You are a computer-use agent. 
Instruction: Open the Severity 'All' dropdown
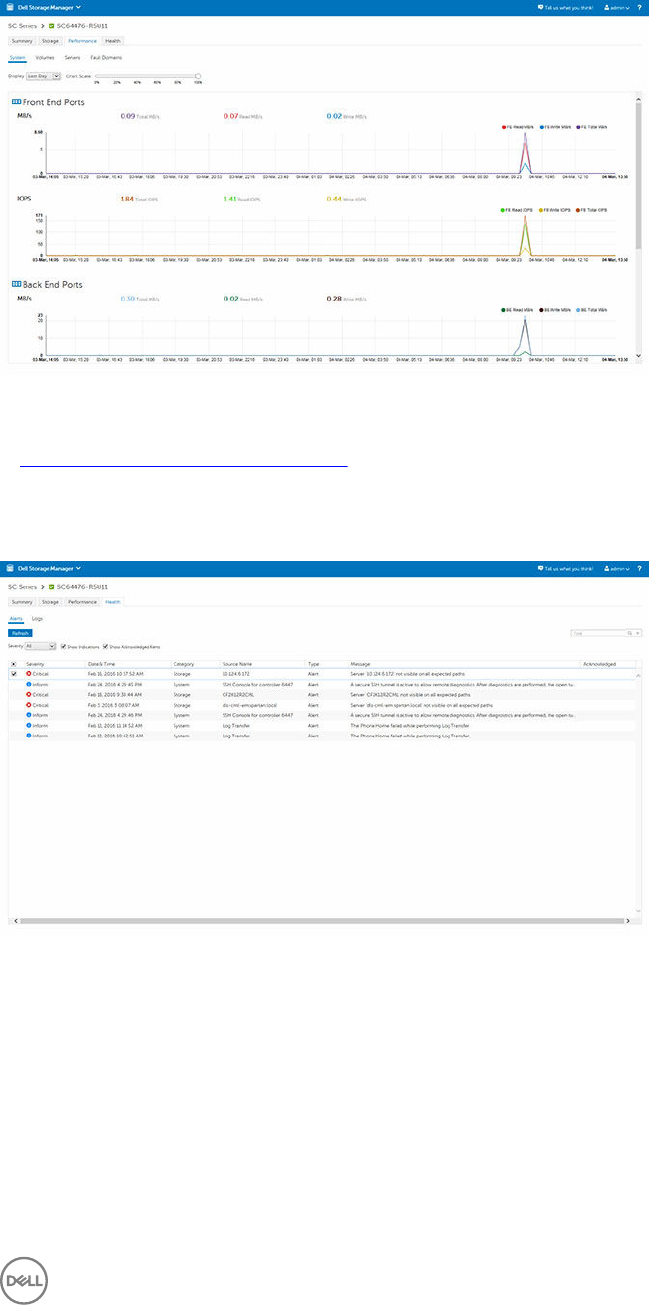tap(40, 646)
